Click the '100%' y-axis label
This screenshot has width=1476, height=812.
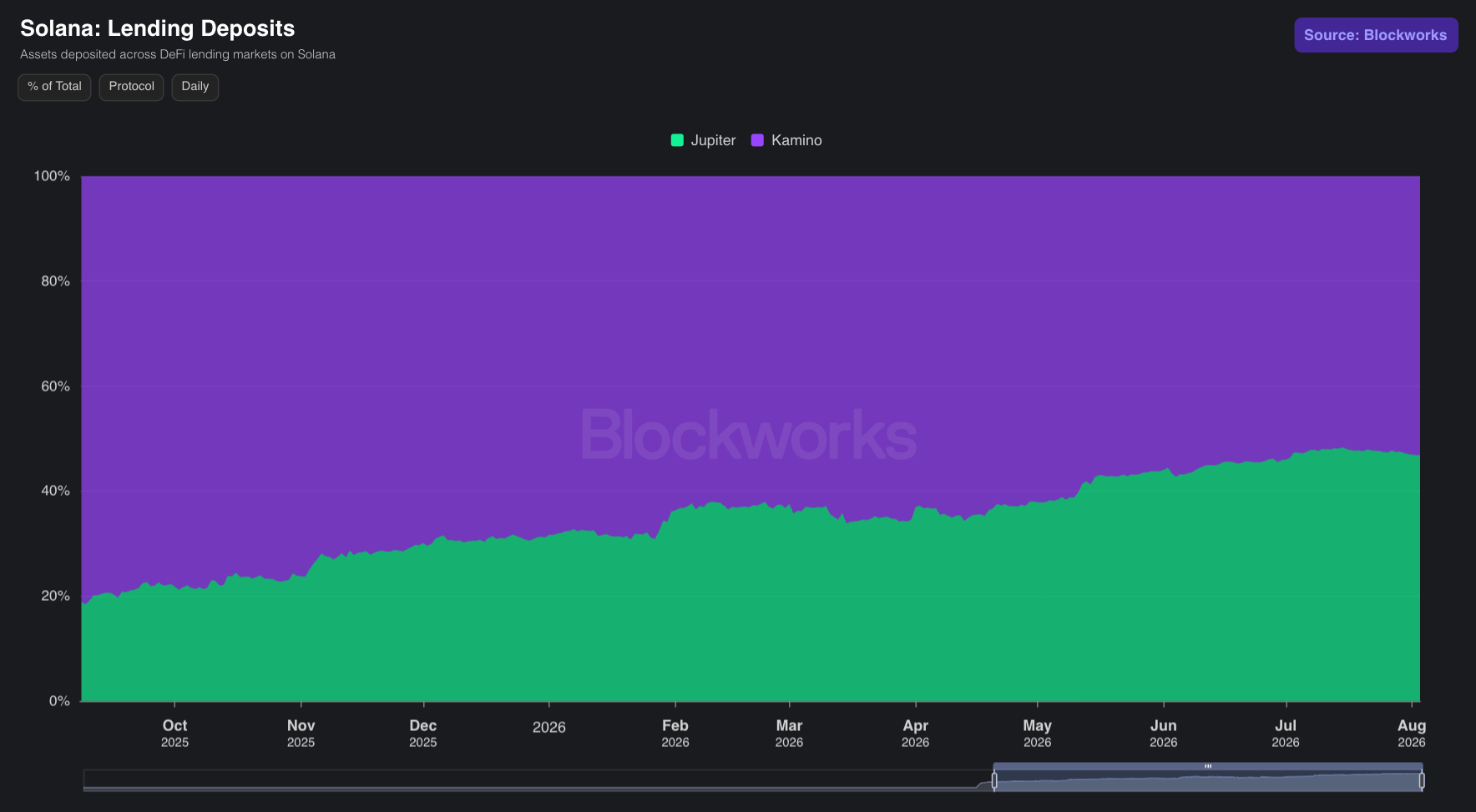[52, 176]
